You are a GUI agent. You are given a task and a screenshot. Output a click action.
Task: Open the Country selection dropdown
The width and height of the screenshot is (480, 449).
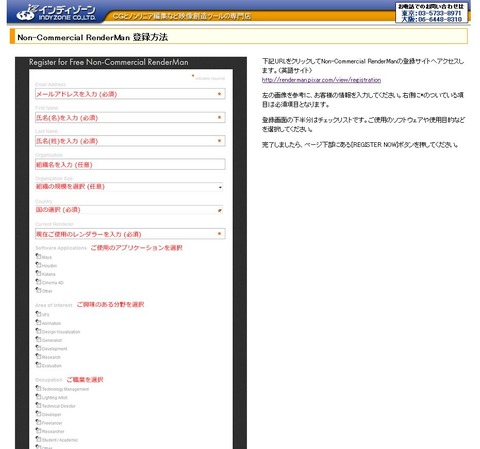(x=129, y=210)
